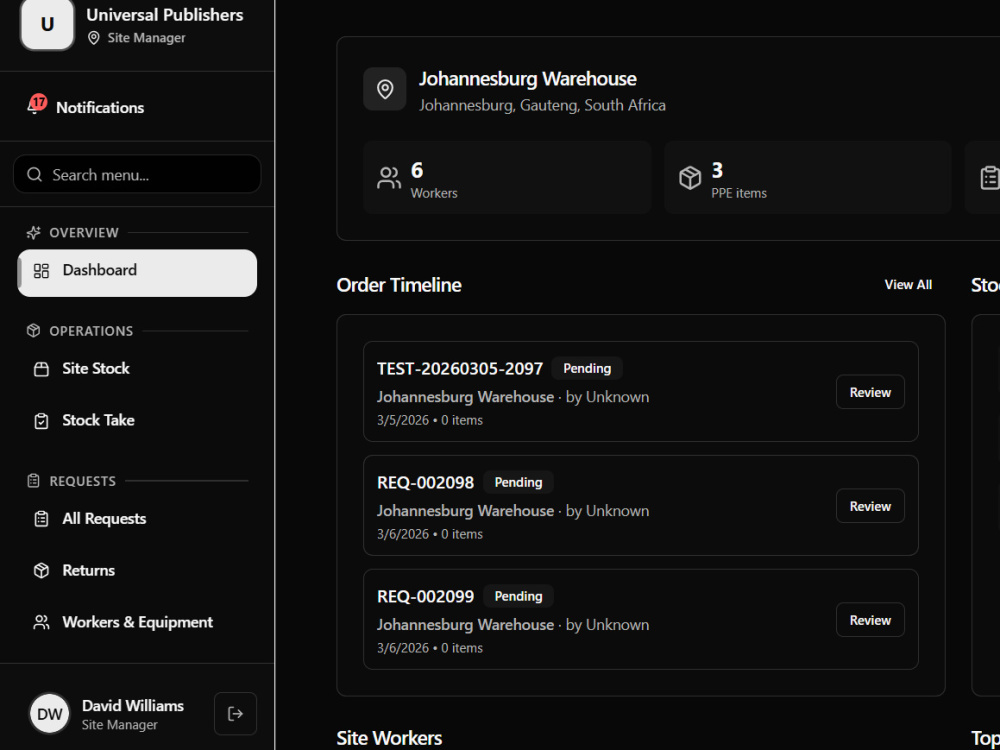Click the Notifications label
1000x750 pixels.
tap(100, 108)
